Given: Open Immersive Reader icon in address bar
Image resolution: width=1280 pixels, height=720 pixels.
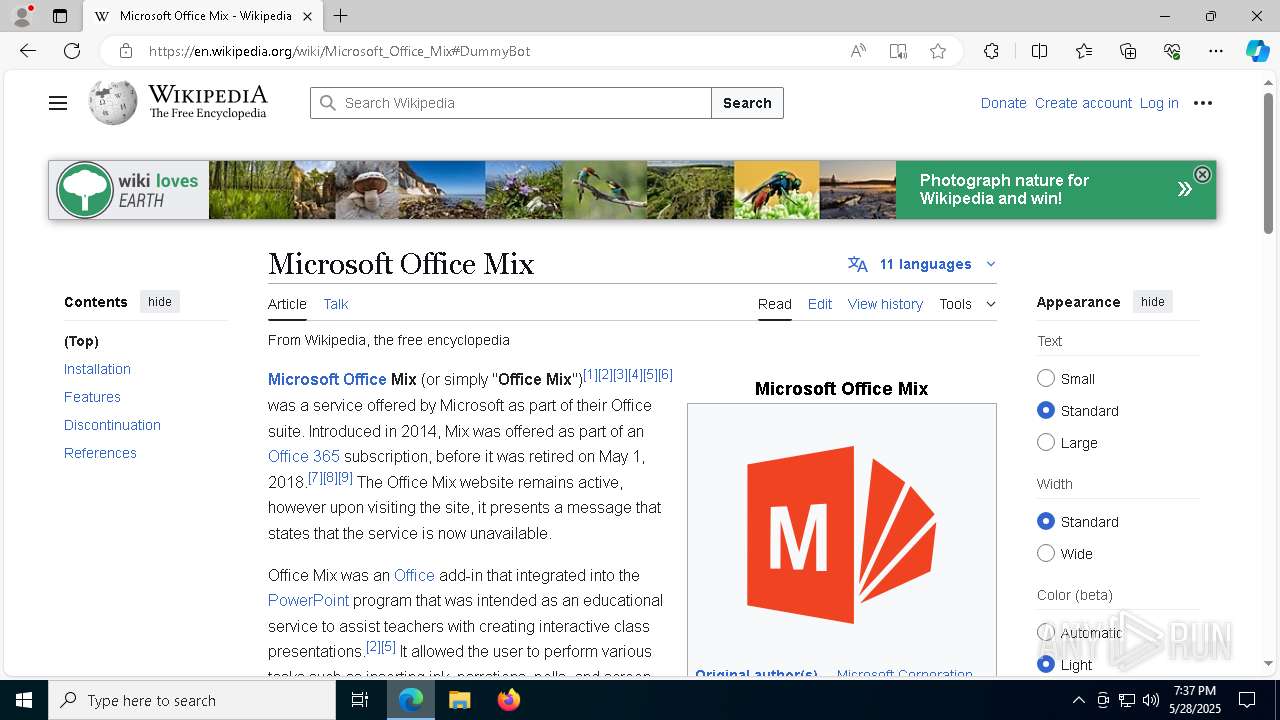Looking at the screenshot, I should 898,51.
